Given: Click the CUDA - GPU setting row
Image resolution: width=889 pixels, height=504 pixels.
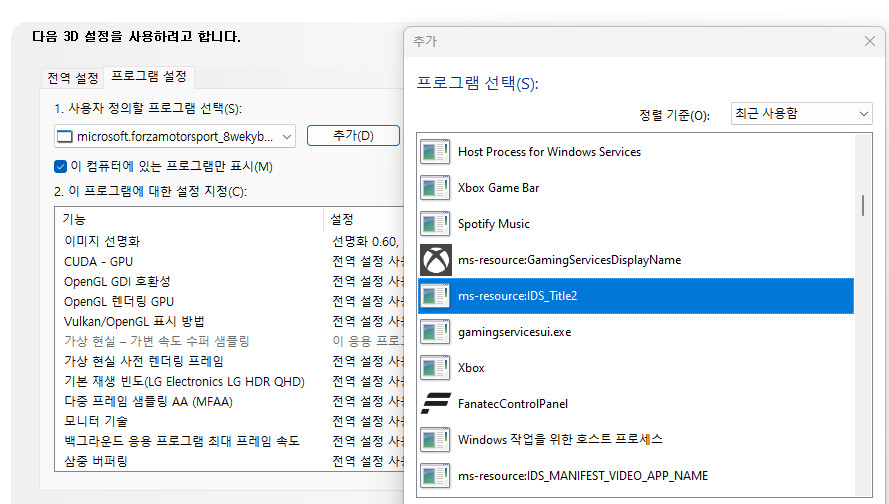Looking at the screenshot, I should [x=230, y=262].
